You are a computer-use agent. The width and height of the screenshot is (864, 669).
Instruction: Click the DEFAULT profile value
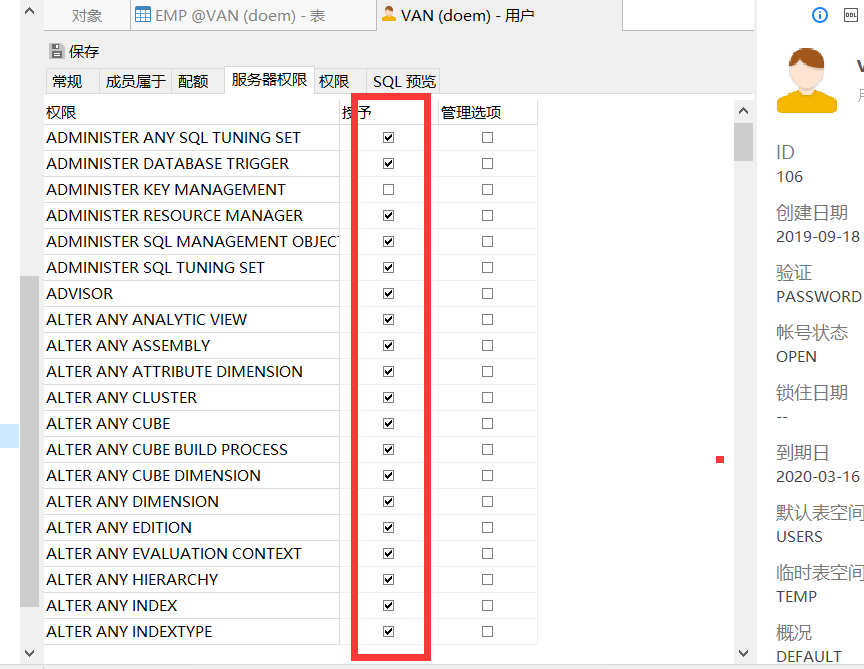click(808, 657)
